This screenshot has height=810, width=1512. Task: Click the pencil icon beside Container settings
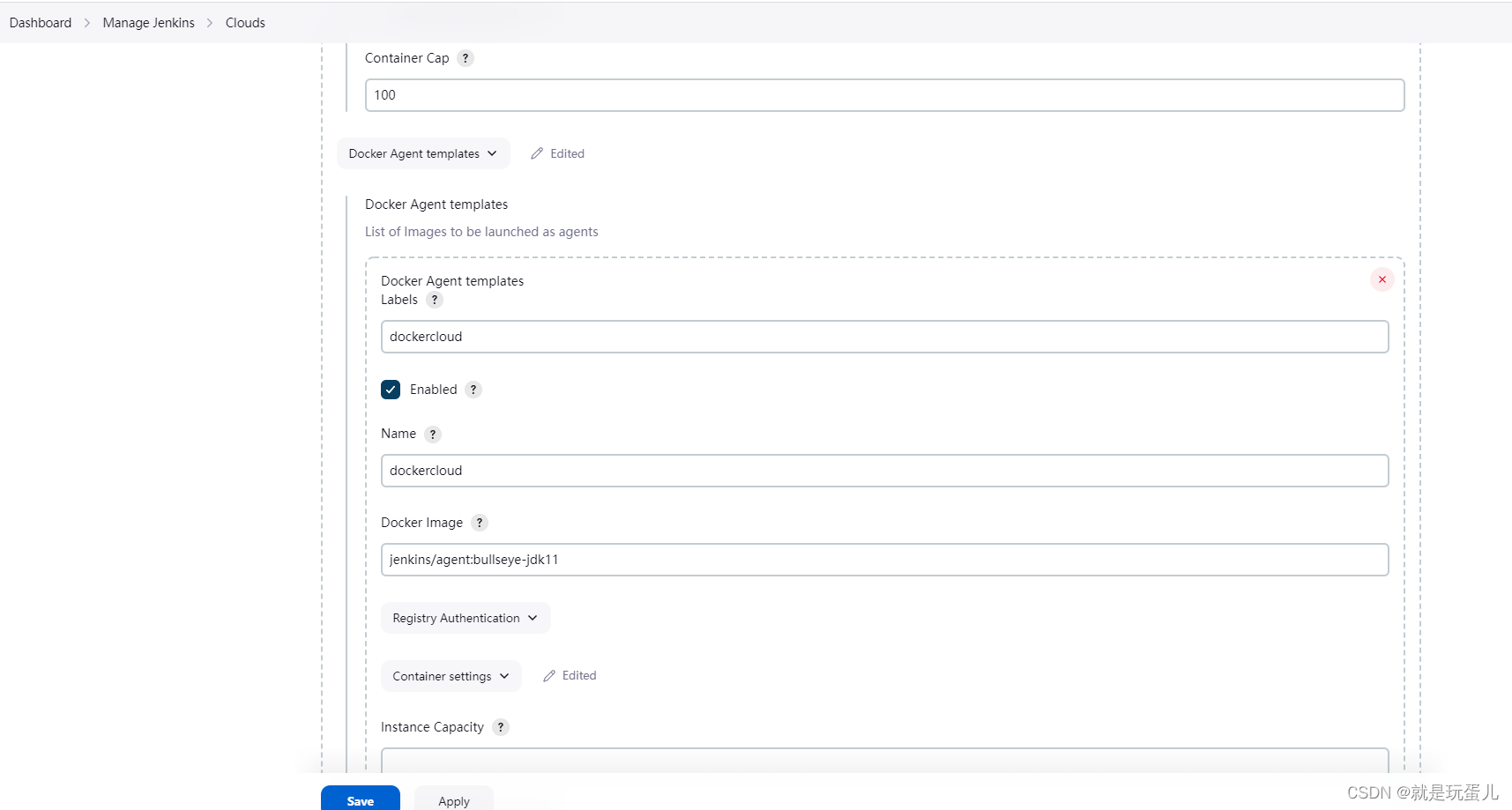[x=549, y=676]
